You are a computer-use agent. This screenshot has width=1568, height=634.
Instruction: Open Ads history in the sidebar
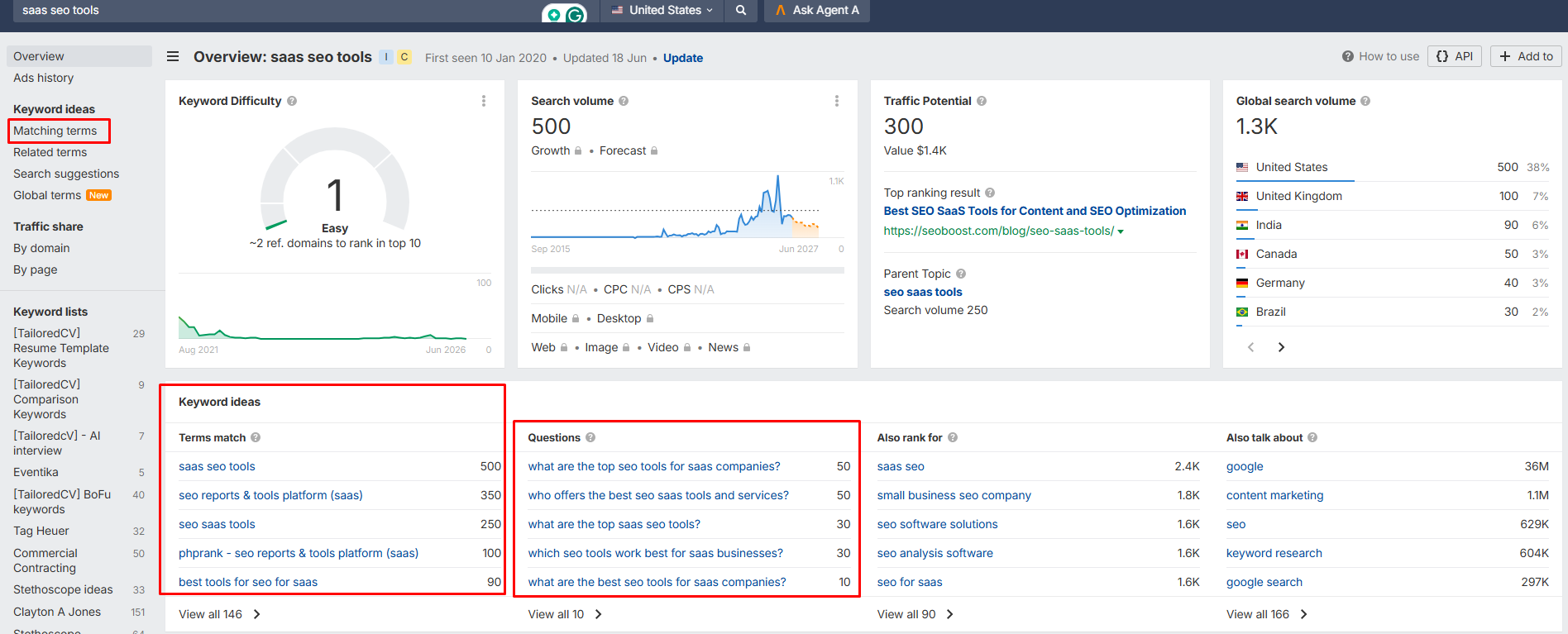[x=44, y=78]
